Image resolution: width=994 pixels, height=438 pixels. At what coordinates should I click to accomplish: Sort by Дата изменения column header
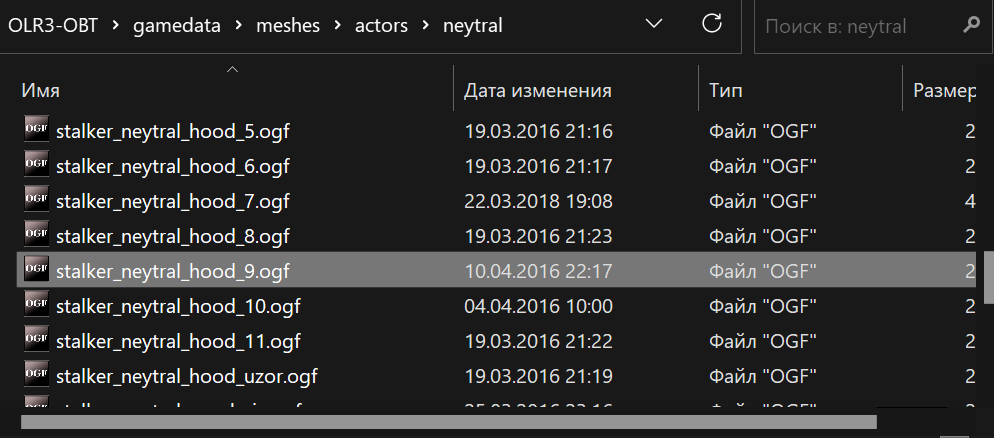point(537,91)
